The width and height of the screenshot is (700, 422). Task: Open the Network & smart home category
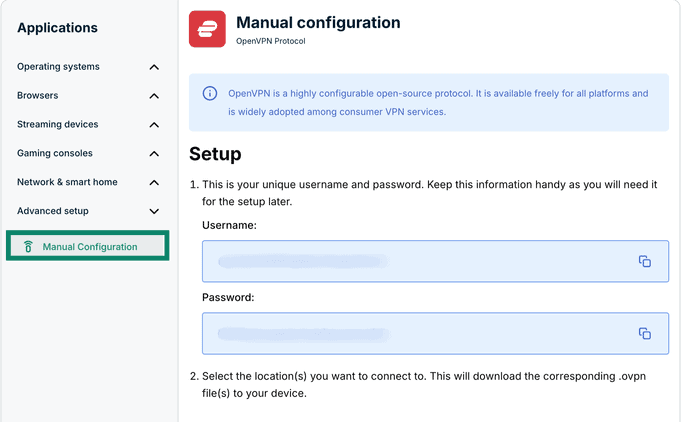tap(67, 182)
